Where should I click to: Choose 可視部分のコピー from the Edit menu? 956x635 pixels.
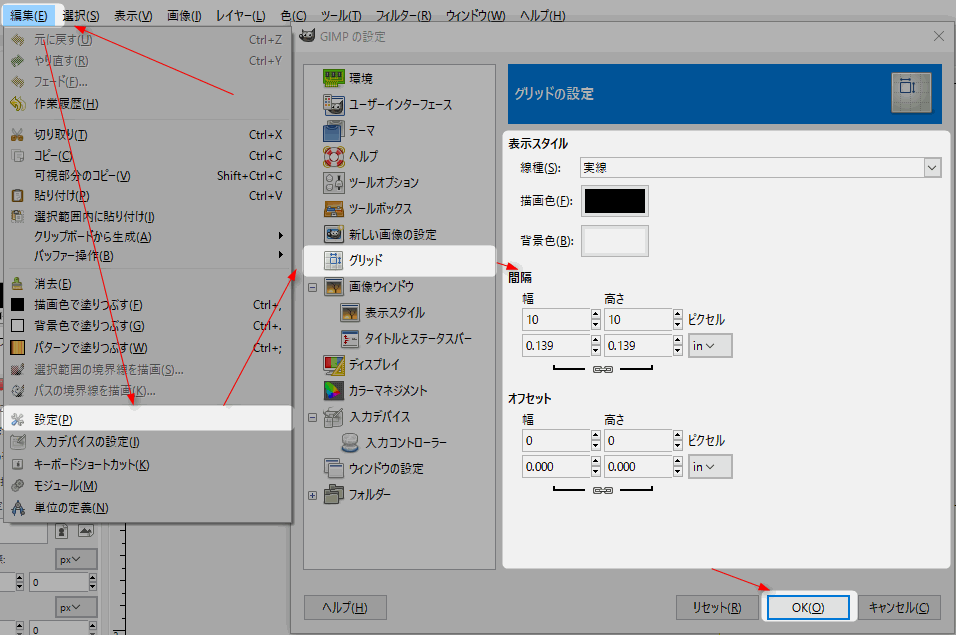tap(148, 176)
